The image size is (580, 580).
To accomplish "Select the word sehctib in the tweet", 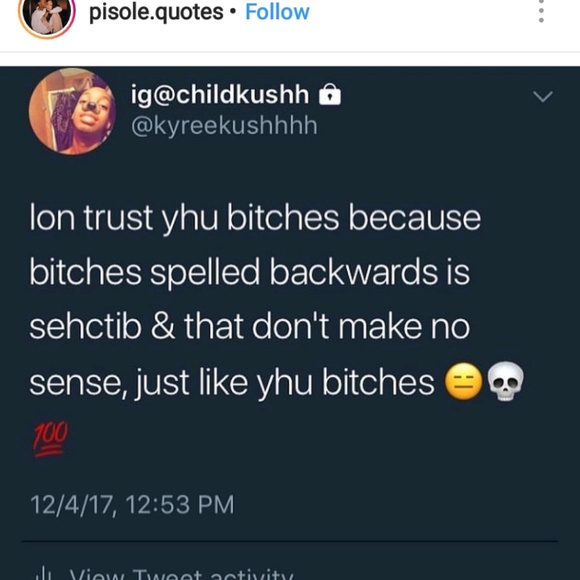I will 85,326.
